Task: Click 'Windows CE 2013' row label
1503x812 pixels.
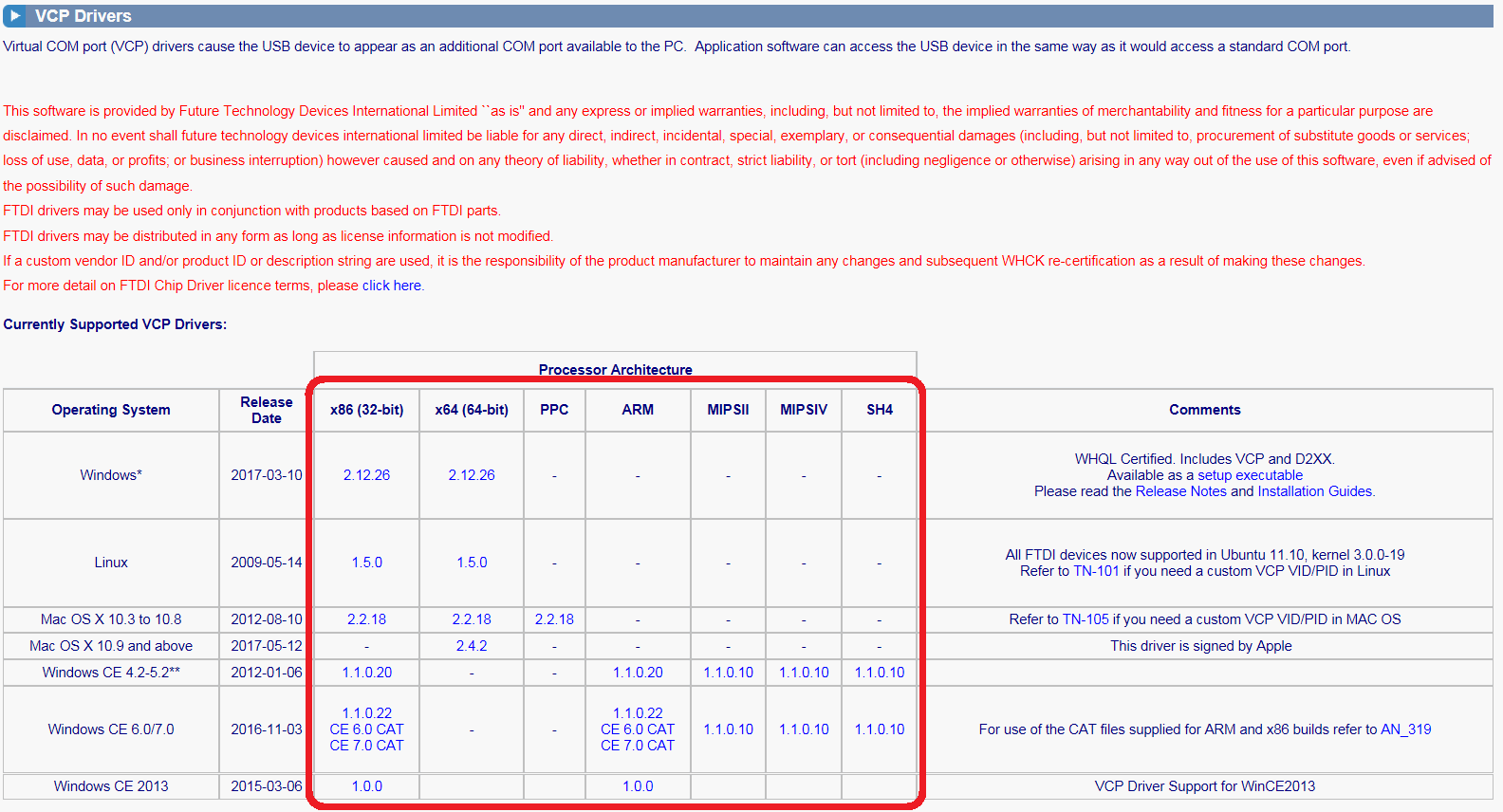Action: pos(111,786)
